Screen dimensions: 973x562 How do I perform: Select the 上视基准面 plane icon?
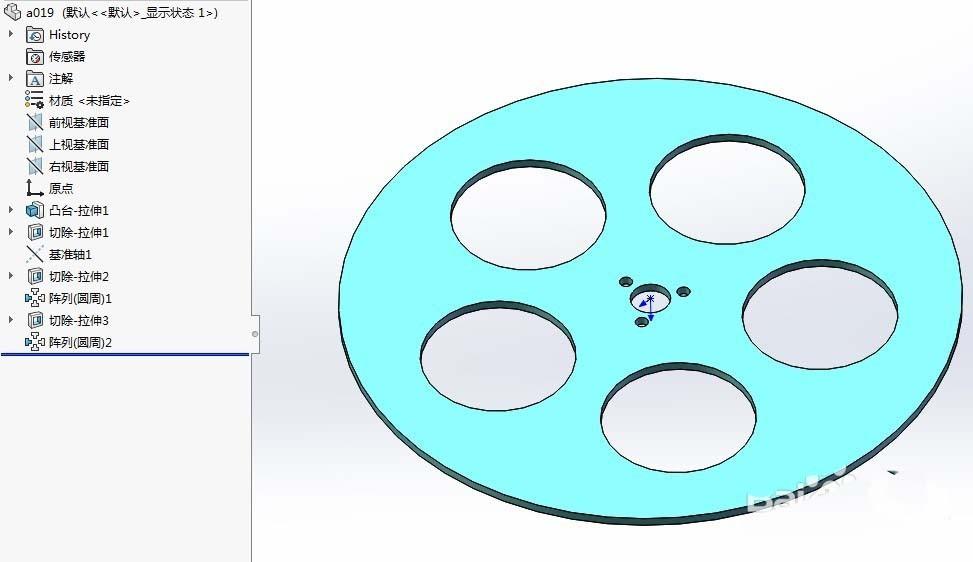[x=35, y=145]
